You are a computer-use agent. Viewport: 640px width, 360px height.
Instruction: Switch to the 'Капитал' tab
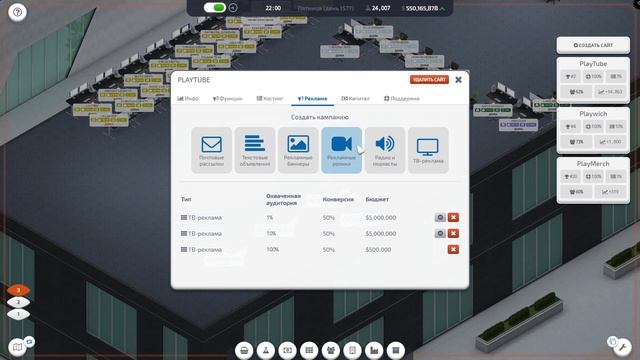click(355, 99)
